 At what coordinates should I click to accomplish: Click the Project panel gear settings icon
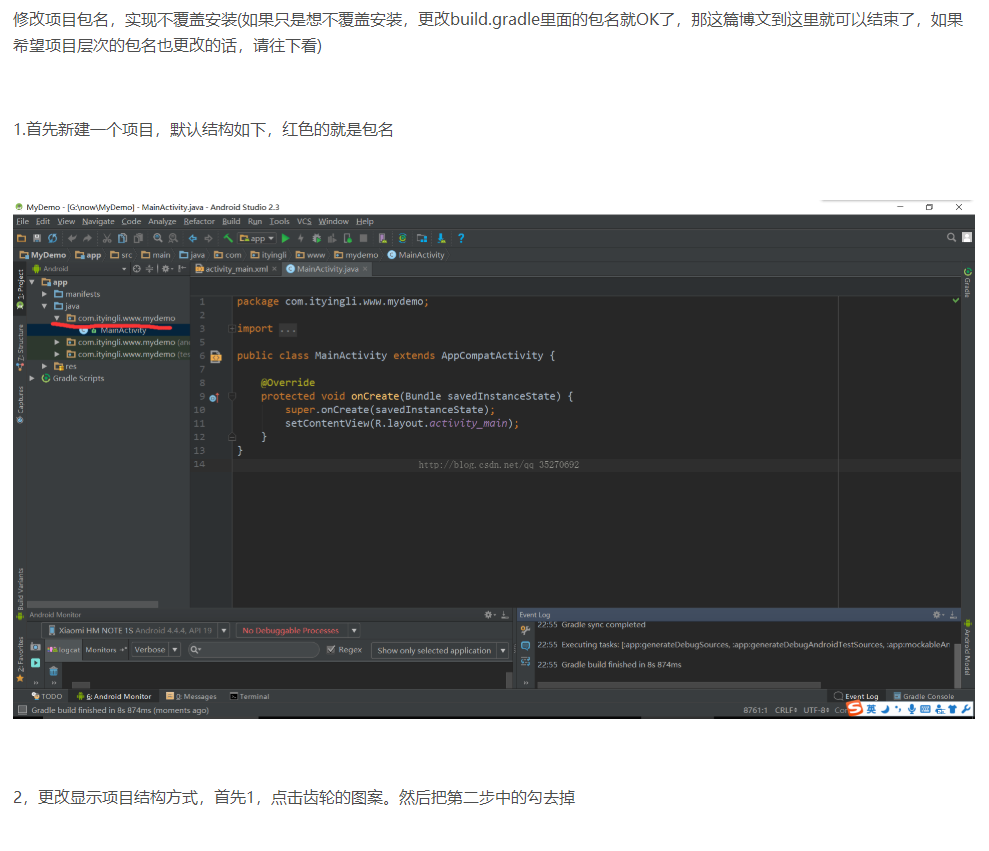167,269
